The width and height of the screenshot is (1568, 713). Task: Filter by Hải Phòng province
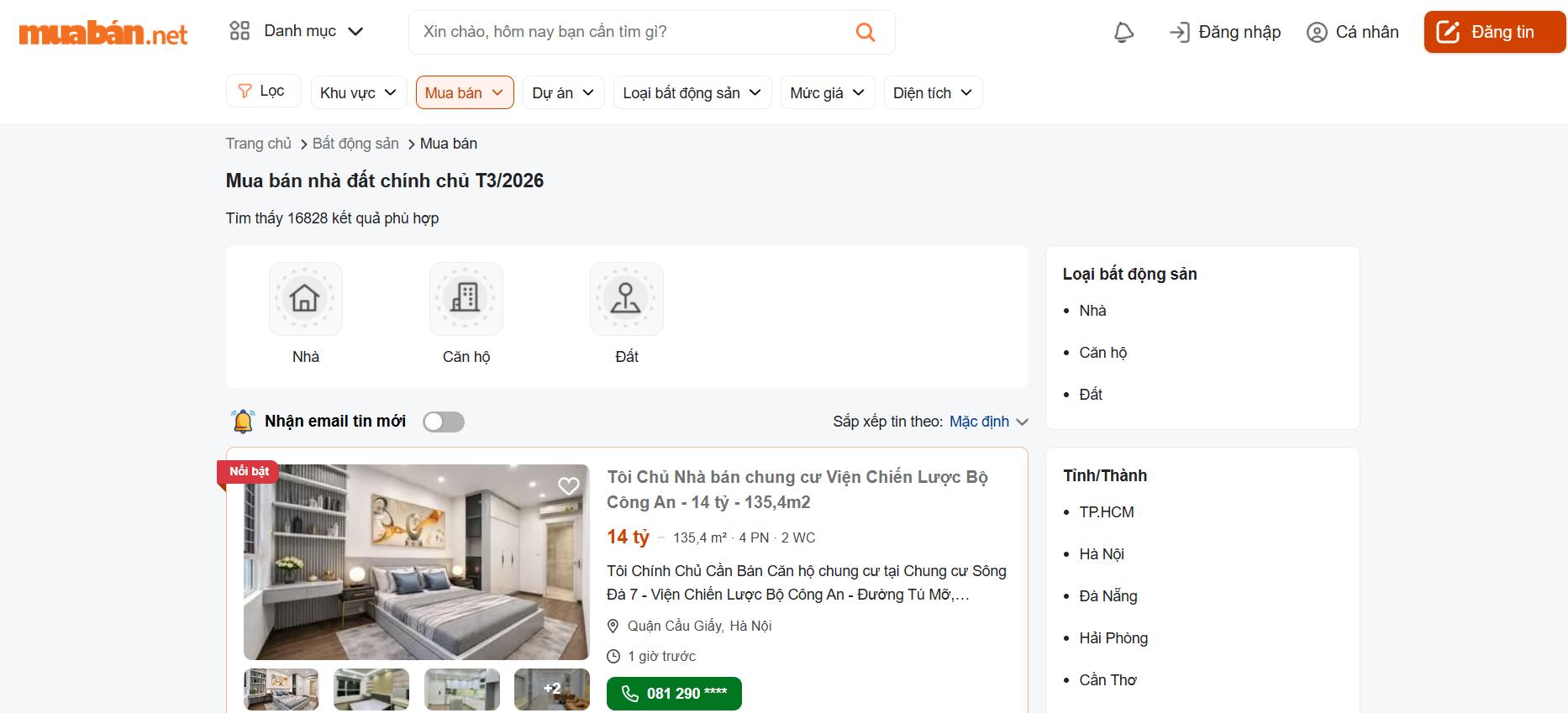[1113, 637]
